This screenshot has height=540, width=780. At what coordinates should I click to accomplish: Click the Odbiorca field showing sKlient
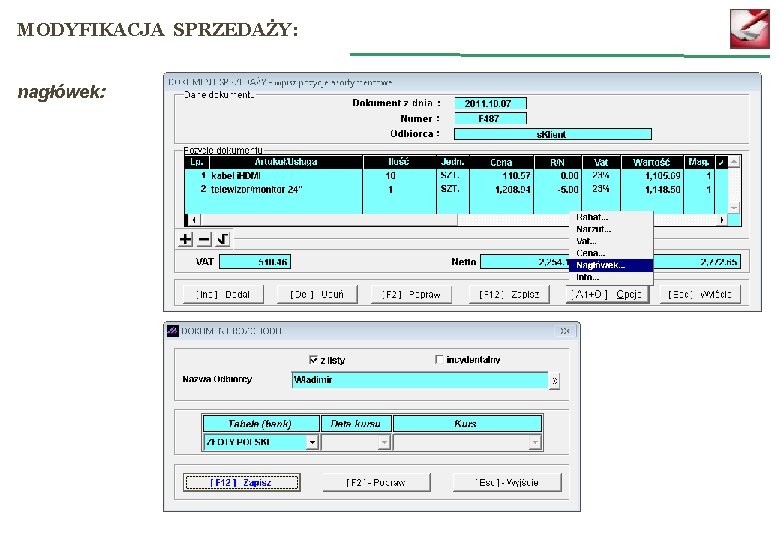[553, 134]
